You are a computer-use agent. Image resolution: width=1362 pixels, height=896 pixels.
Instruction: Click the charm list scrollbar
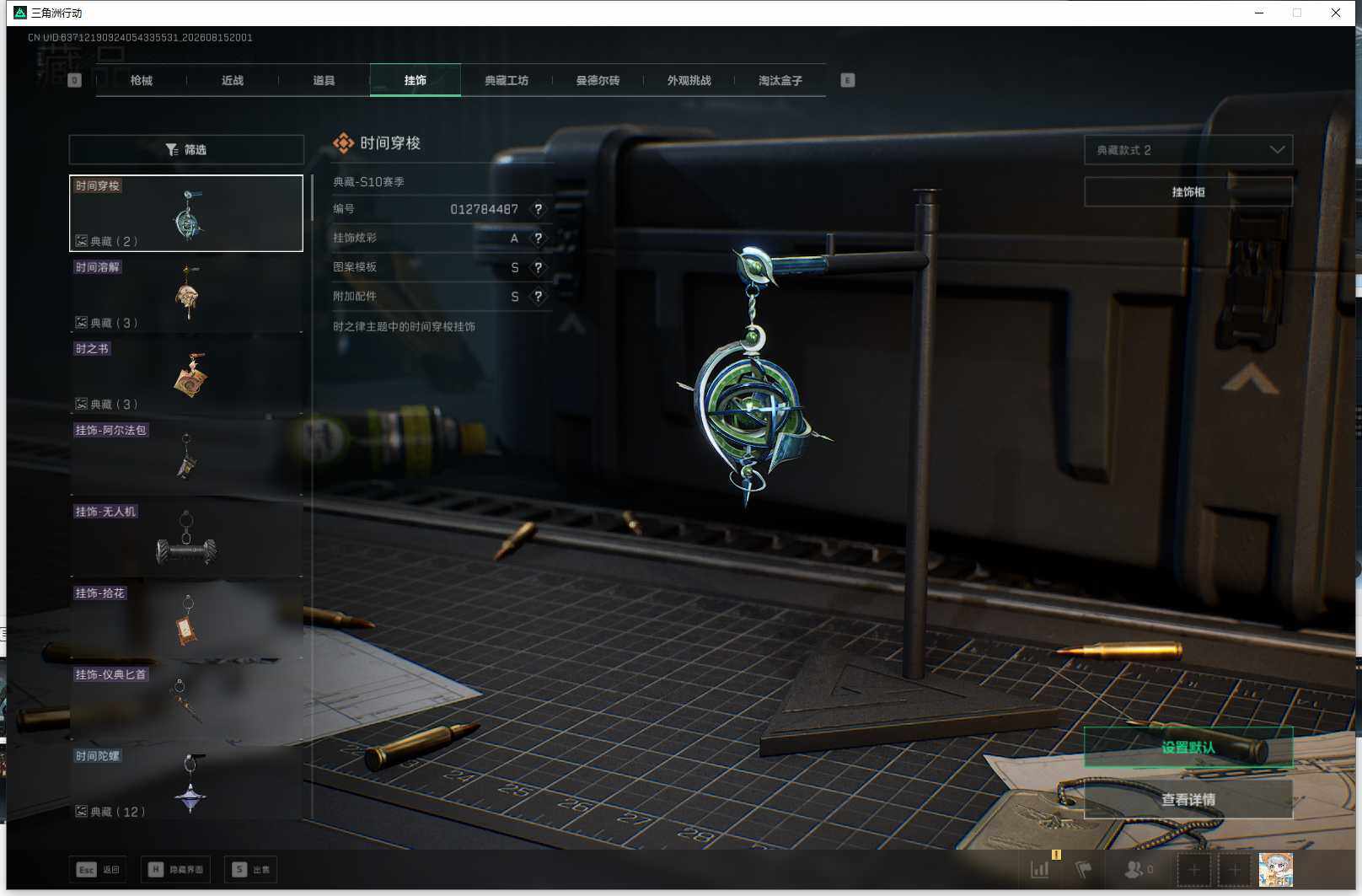click(x=312, y=198)
